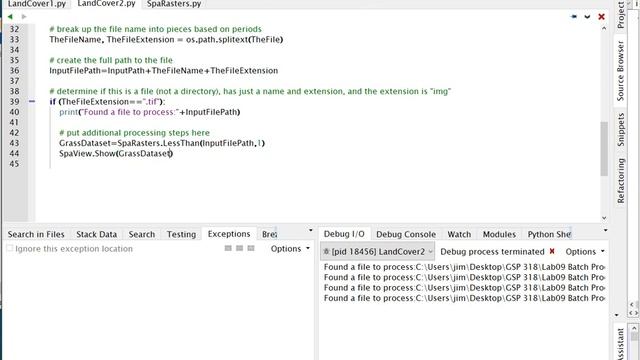Select the Debug I/O tab

pyautogui.click(x=344, y=234)
